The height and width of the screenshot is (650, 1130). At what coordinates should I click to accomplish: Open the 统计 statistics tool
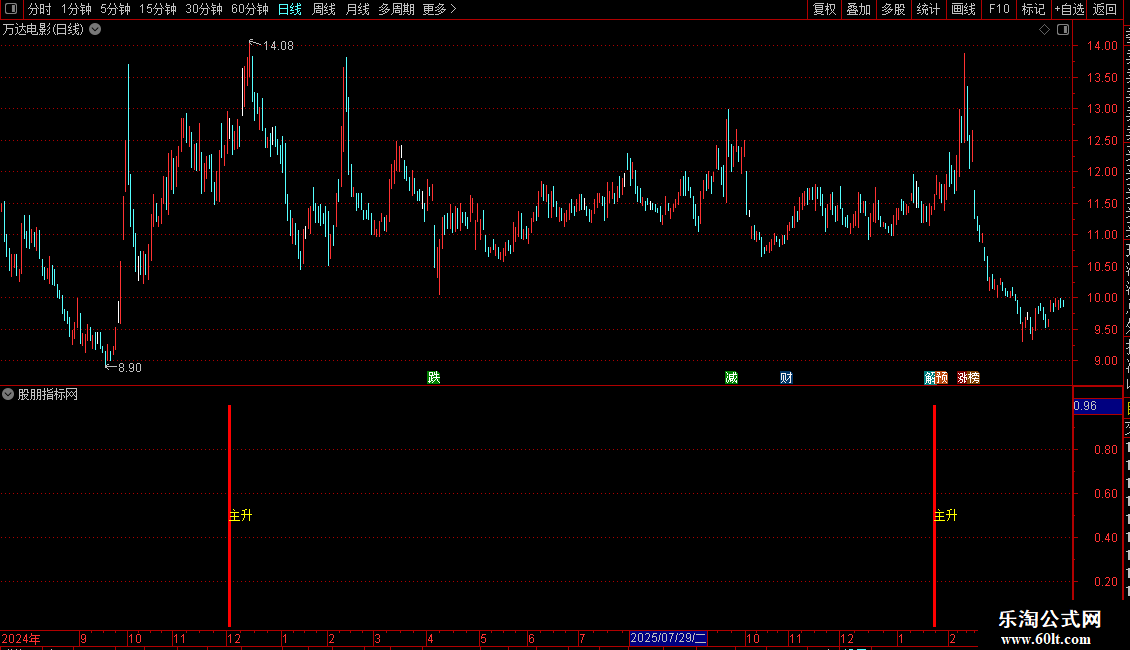[928, 9]
